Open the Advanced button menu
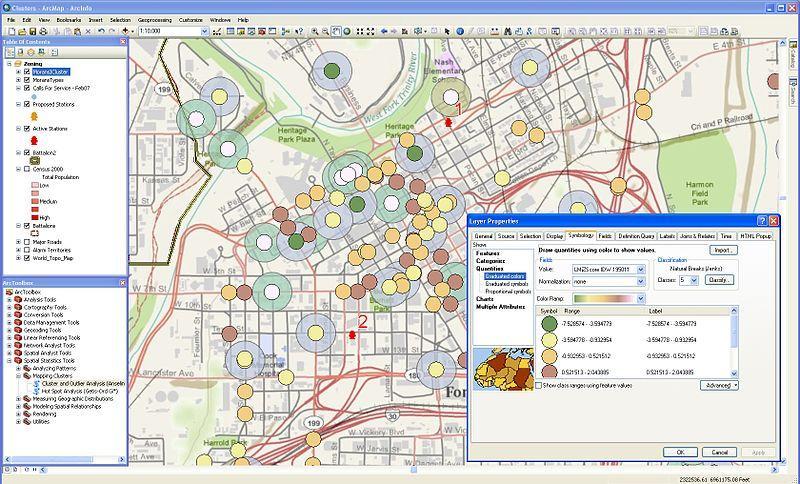 tap(719, 386)
